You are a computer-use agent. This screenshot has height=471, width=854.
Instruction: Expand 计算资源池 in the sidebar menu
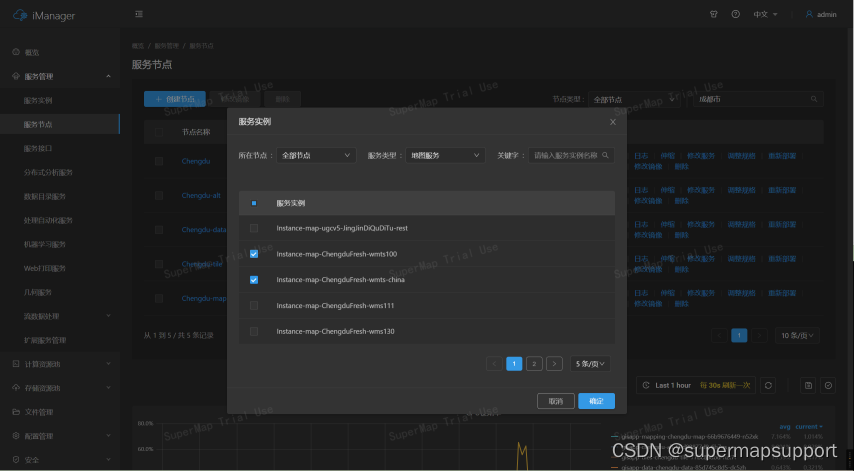click(42, 364)
